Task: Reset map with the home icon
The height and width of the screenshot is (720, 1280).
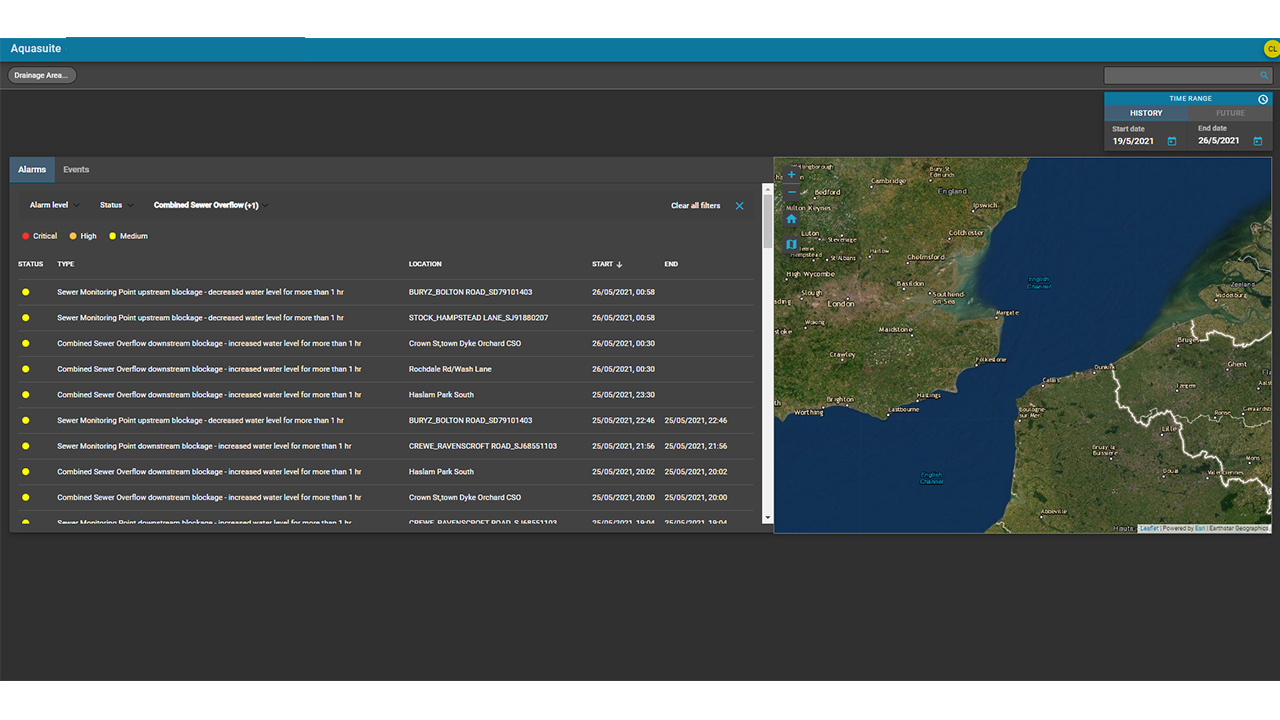Action: pyautogui.click(x=791, y=218)
